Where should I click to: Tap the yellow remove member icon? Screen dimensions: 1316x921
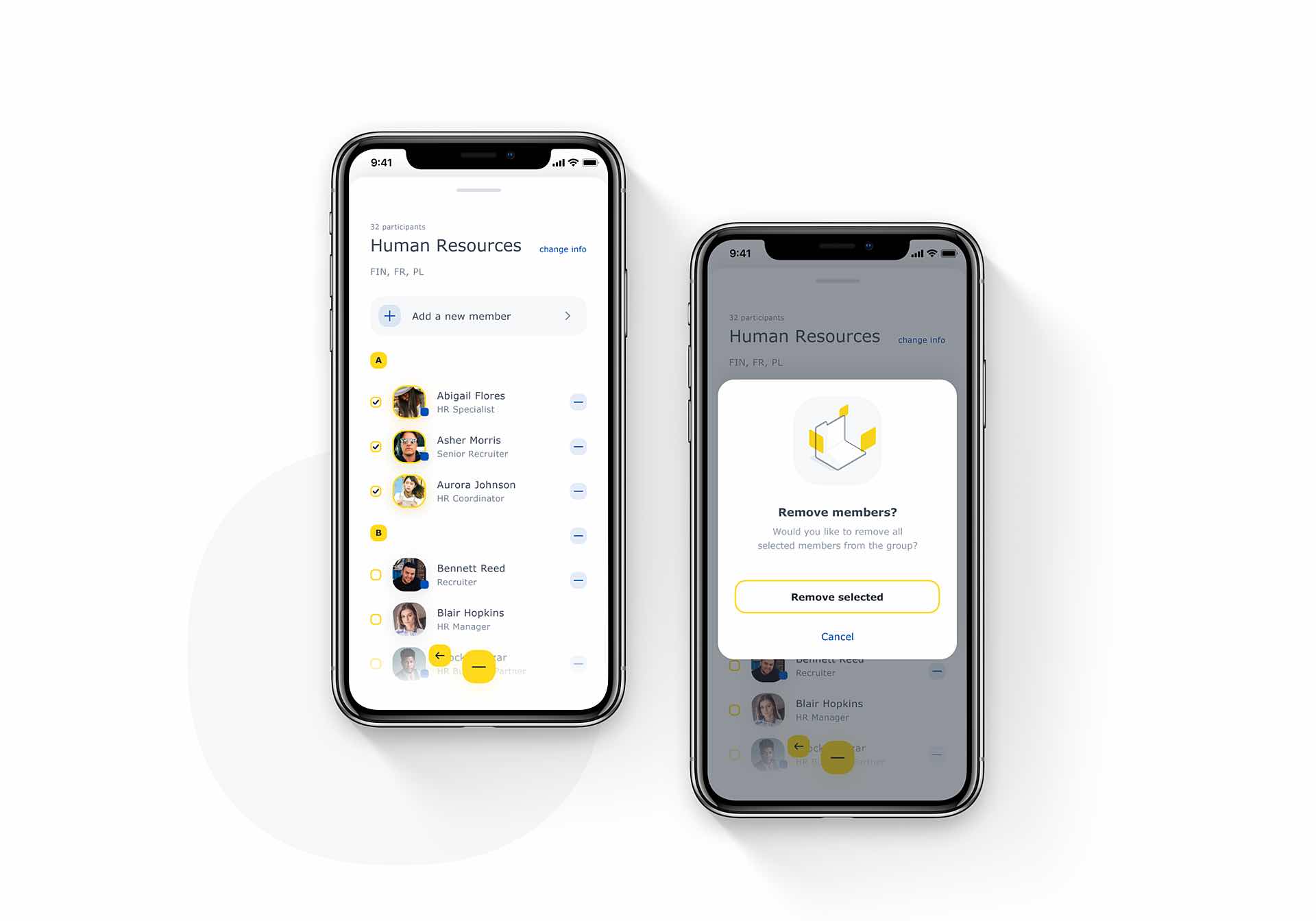point(479,665)
